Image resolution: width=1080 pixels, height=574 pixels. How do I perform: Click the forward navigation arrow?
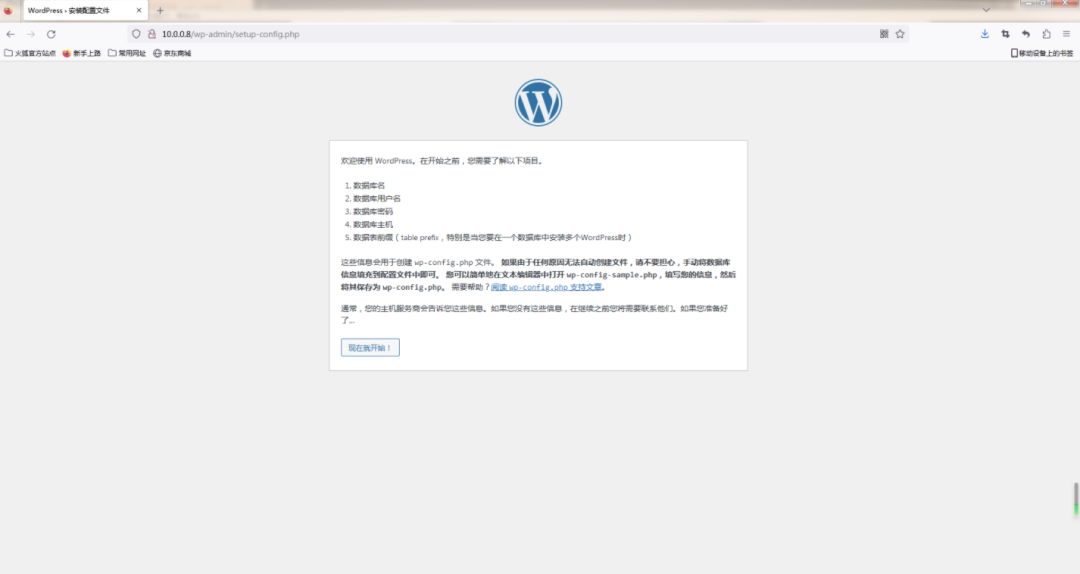tap(30, 34)
